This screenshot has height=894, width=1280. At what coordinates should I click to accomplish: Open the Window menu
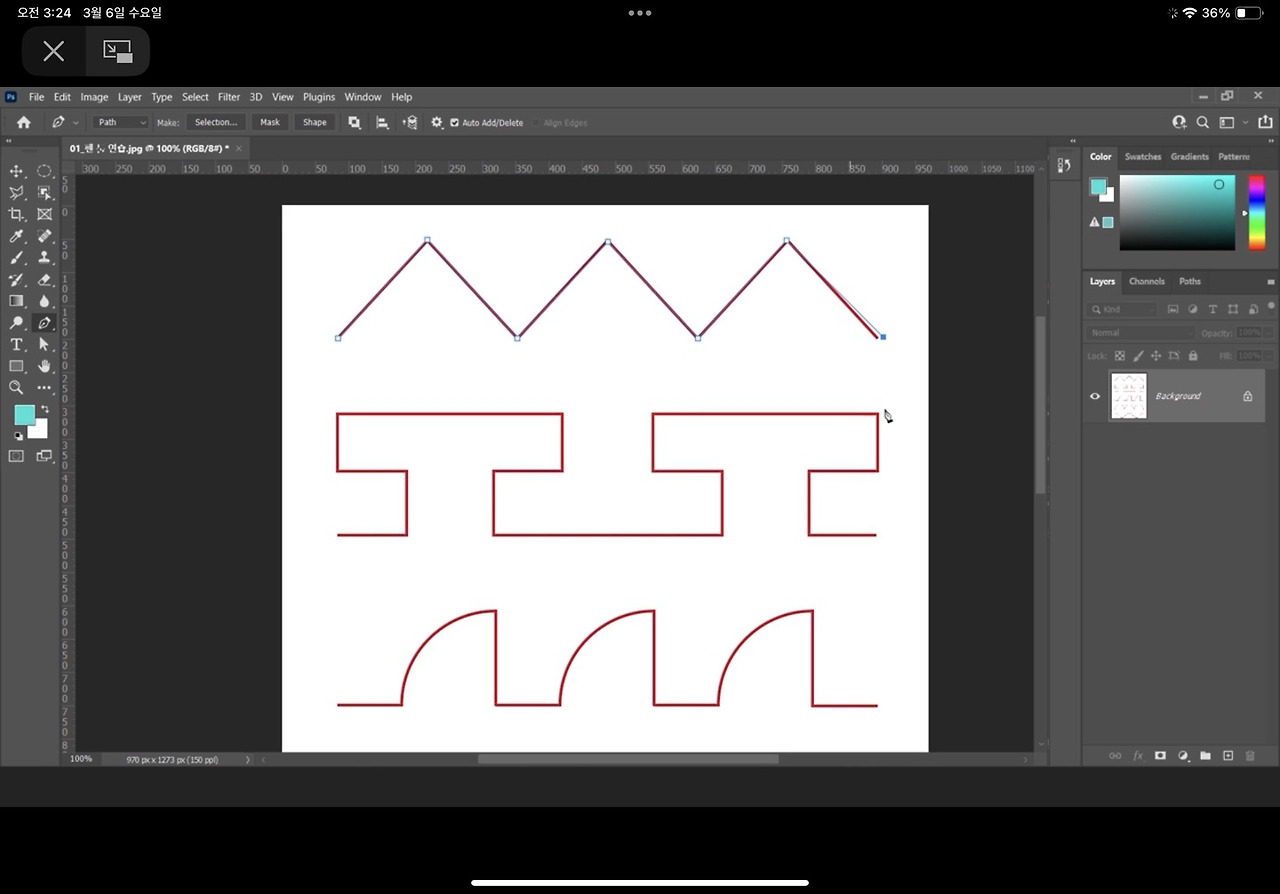pos(363,97)
